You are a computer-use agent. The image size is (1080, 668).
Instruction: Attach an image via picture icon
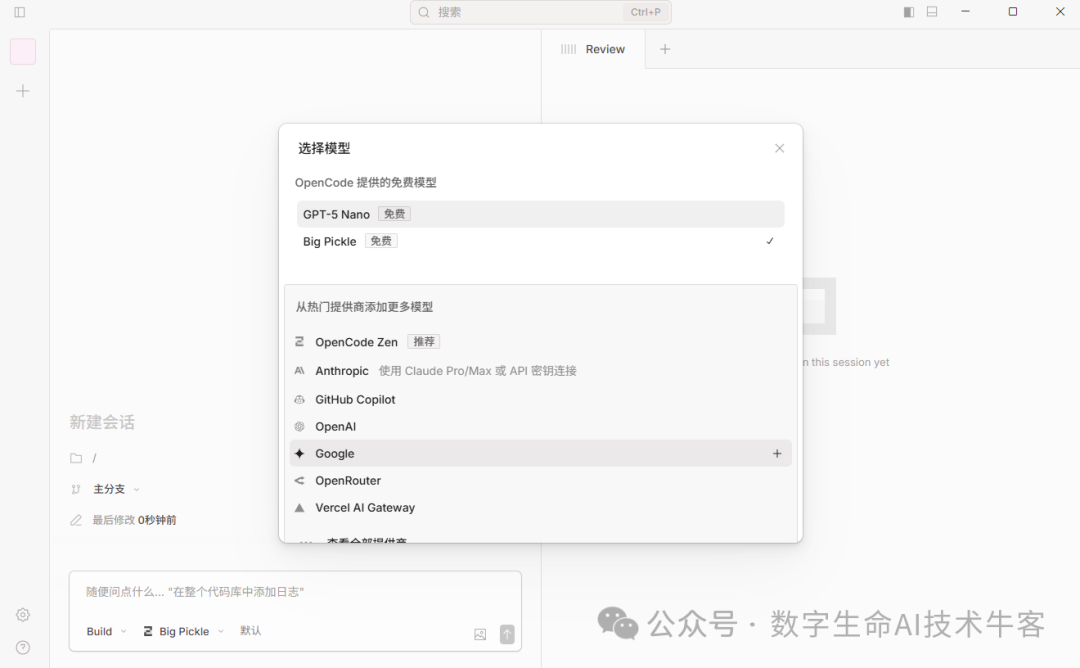pyautogui.click(x=480, y=634)
